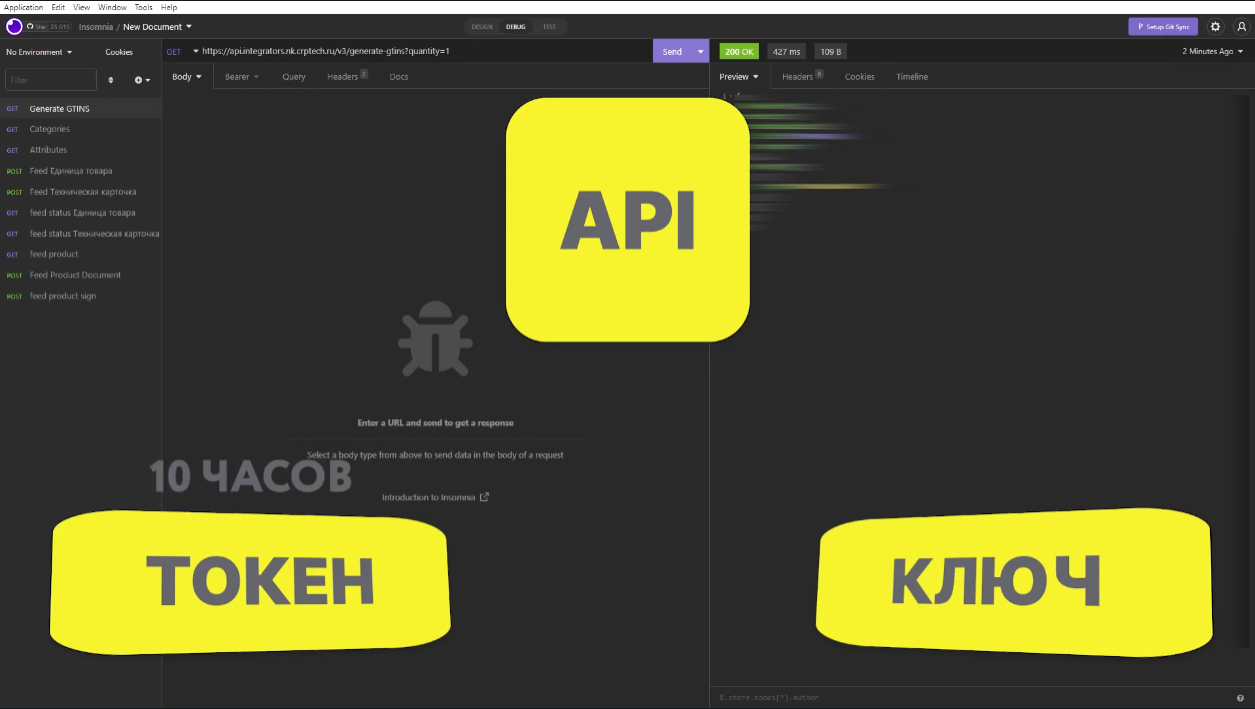
Task: Click the request URL field
Action: (x=423, y=51)
